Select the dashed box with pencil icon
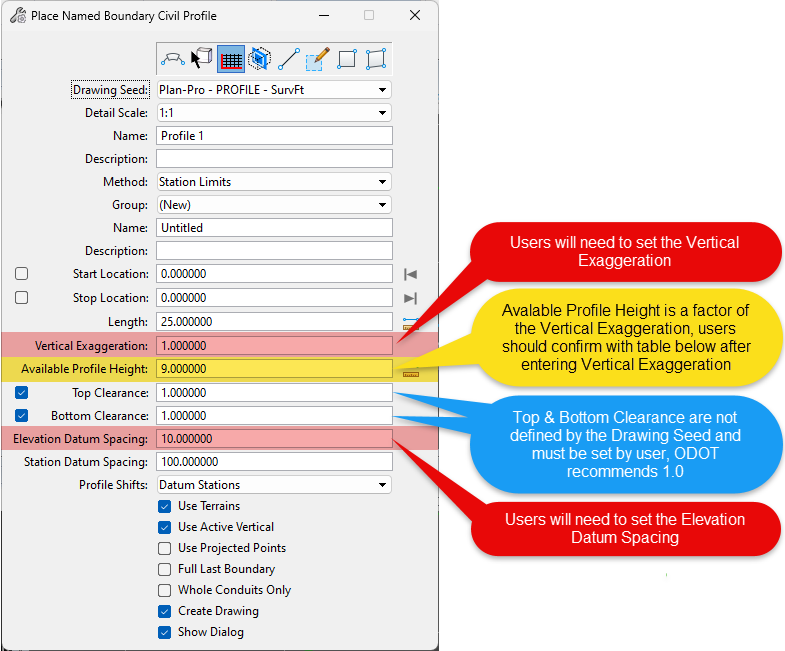The height and width of the screenshot is (651, 785). pyautogui.click(x=317, y=59)
